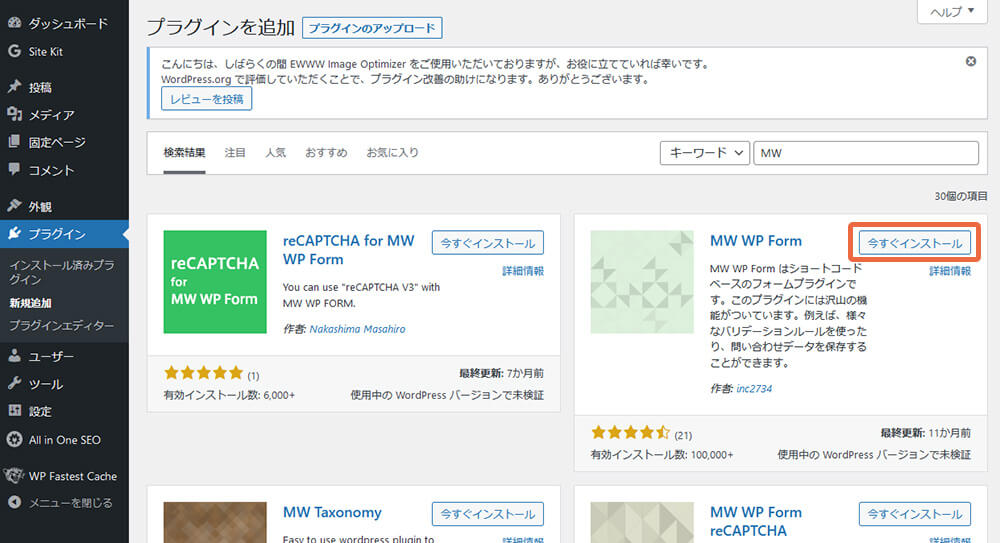
Task: Open メディア menu item
Action: (51, 115)
